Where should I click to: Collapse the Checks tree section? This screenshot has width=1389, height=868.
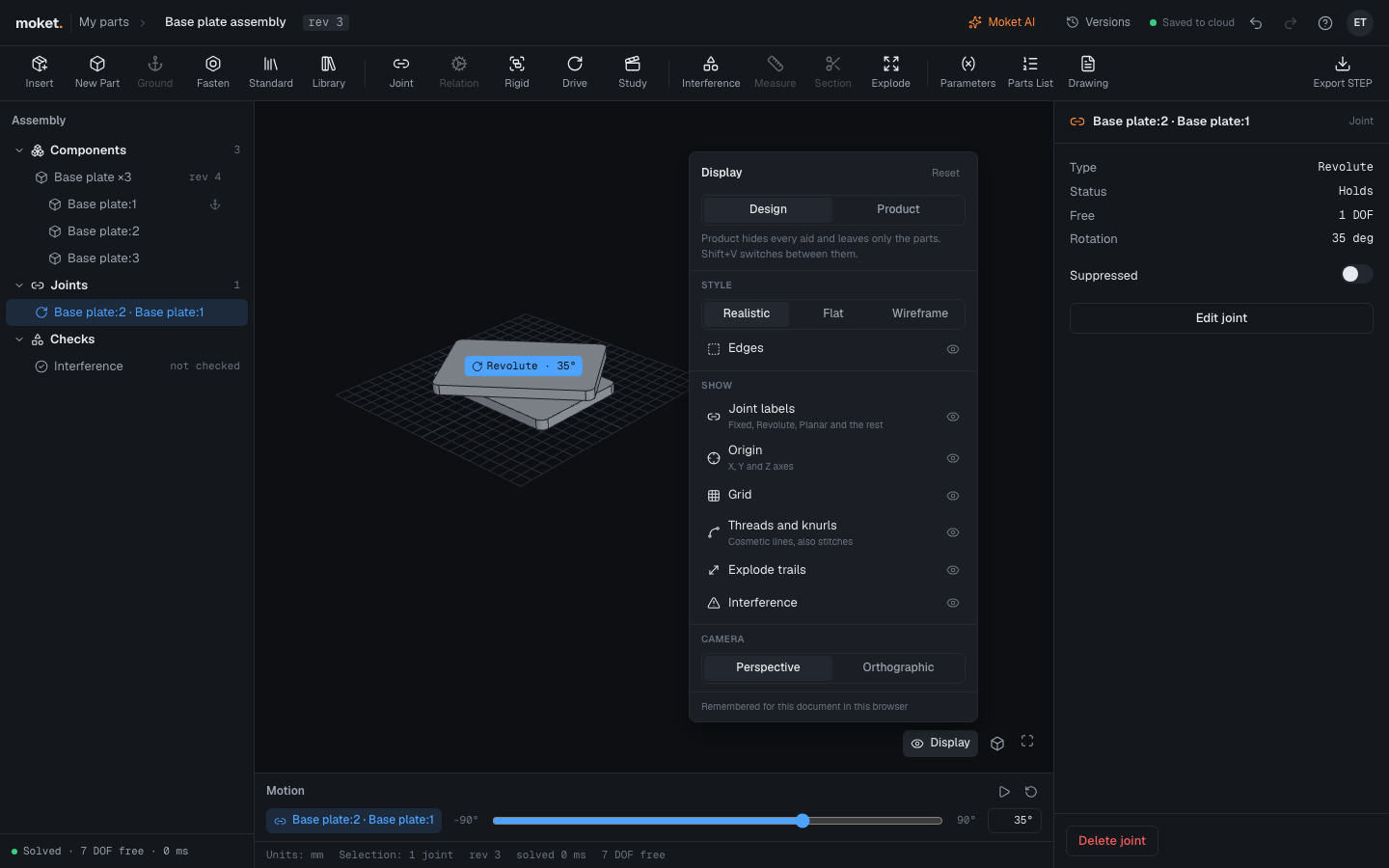pos(19,339)
